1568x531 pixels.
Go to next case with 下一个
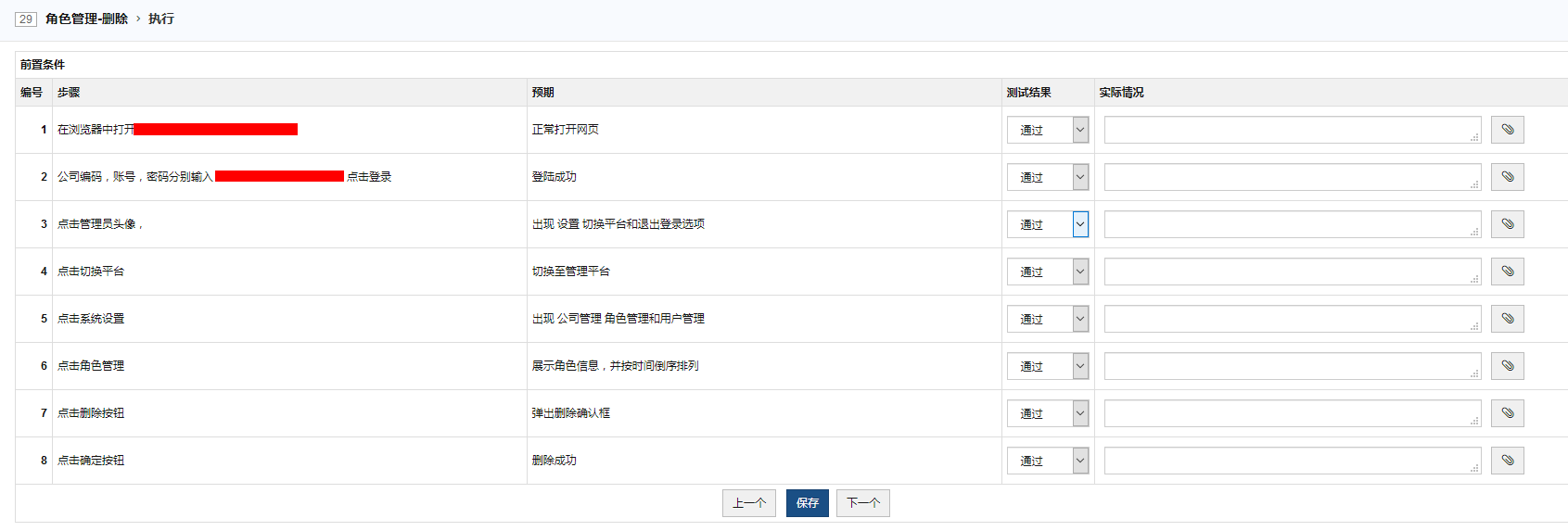862,503
